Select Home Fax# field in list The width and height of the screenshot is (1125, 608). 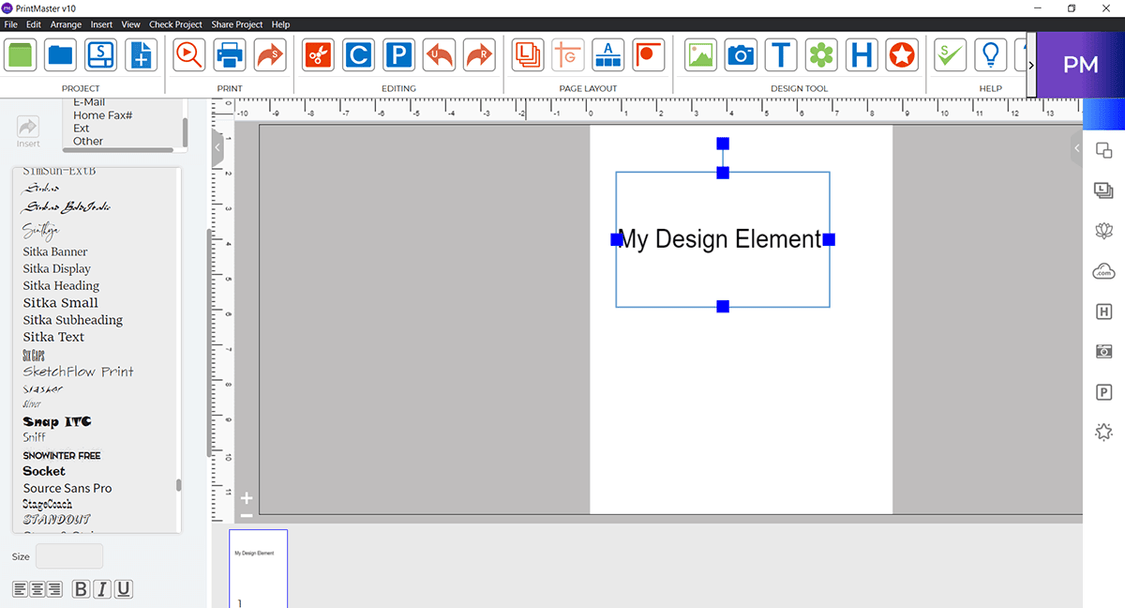click(103, 115)
